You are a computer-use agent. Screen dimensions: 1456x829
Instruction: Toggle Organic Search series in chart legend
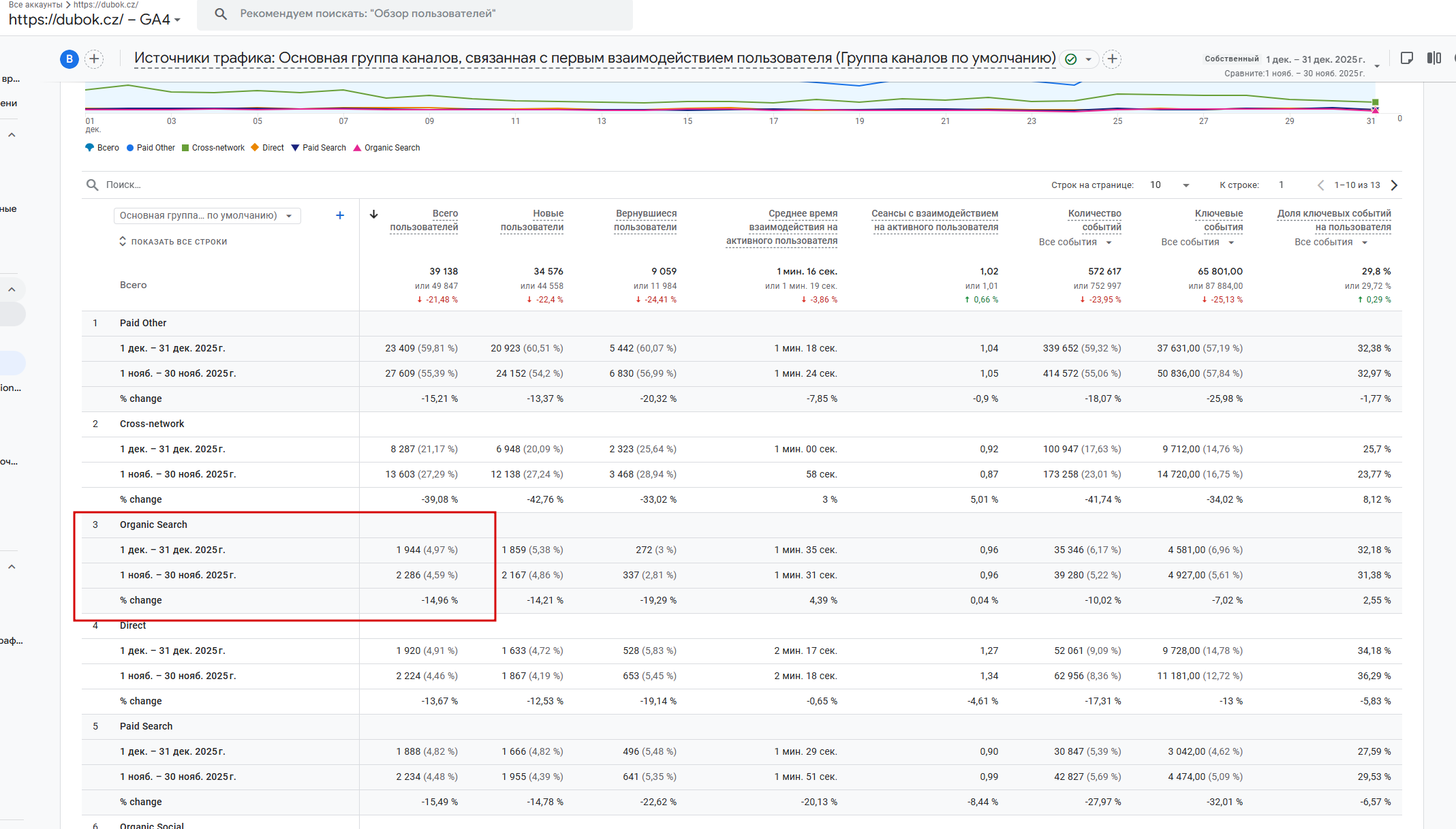pos(391,148)
